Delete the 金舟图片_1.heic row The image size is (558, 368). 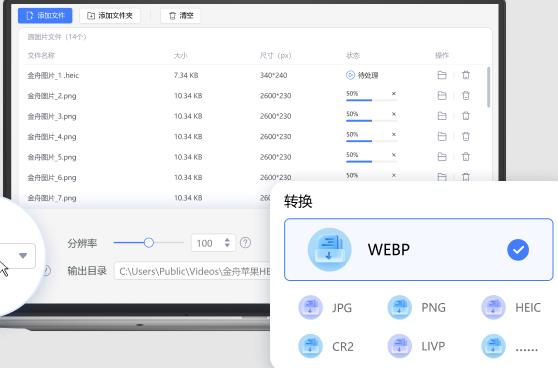[x=466, y=75]
